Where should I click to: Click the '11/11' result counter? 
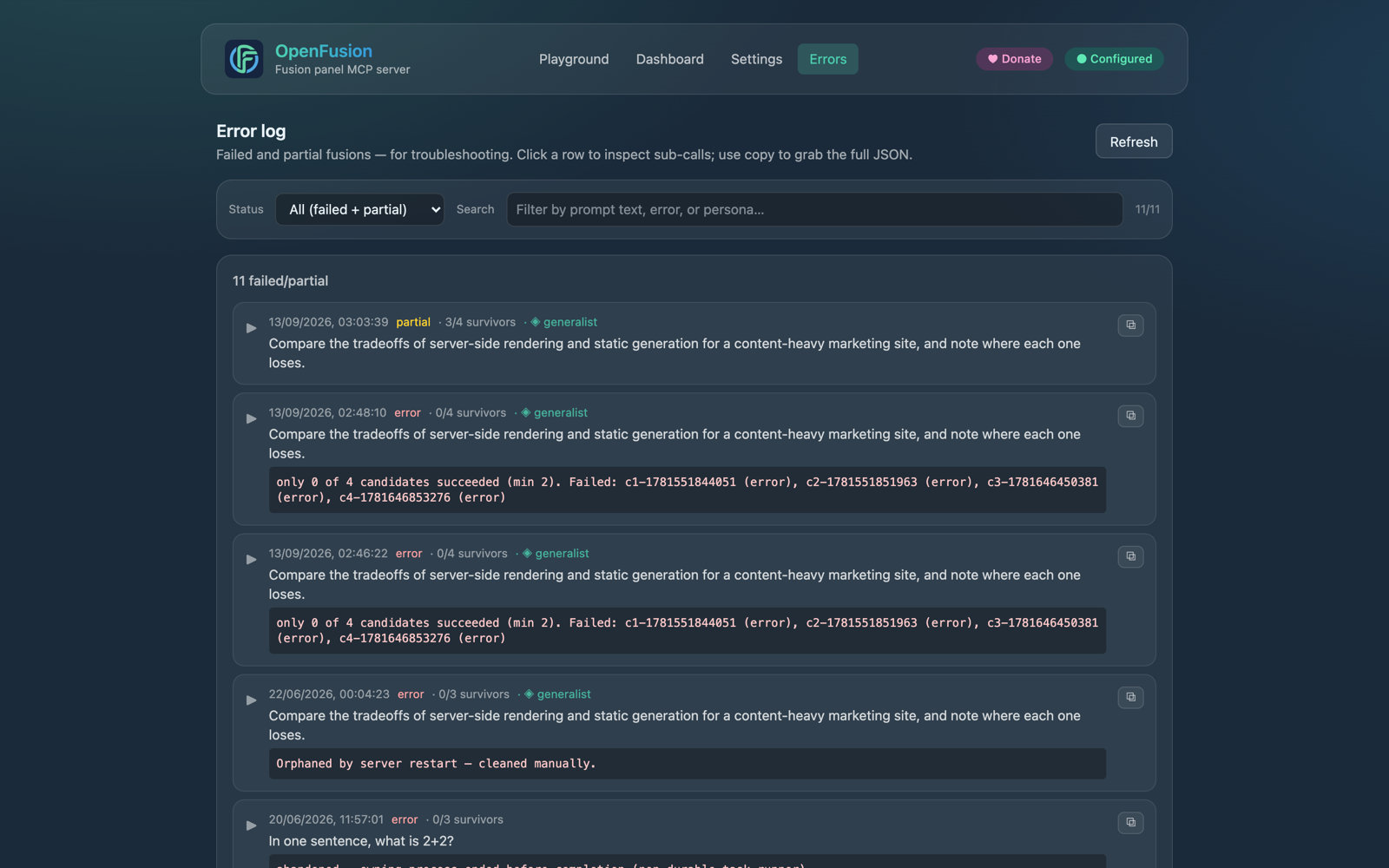[1147, 209]
